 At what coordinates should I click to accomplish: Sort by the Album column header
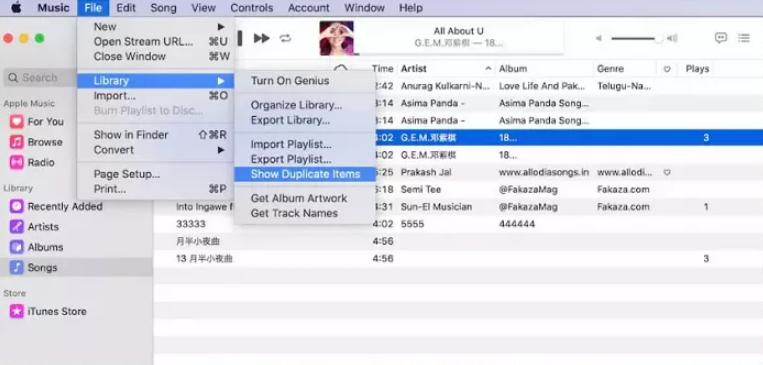(x=544, y=69)
